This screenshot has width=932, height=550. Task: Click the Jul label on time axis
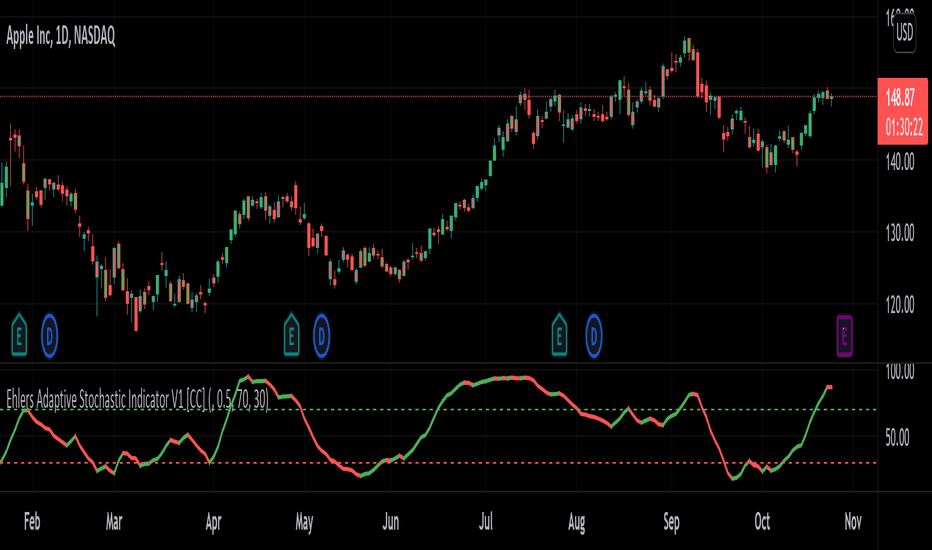(486, 522)
